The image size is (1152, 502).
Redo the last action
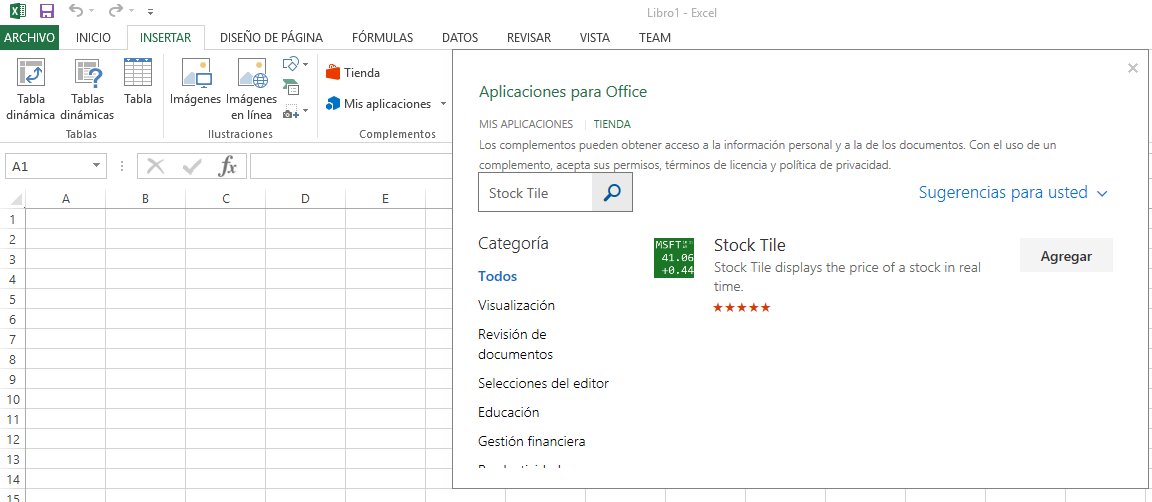pyautogui.click(x=115, y=10)
